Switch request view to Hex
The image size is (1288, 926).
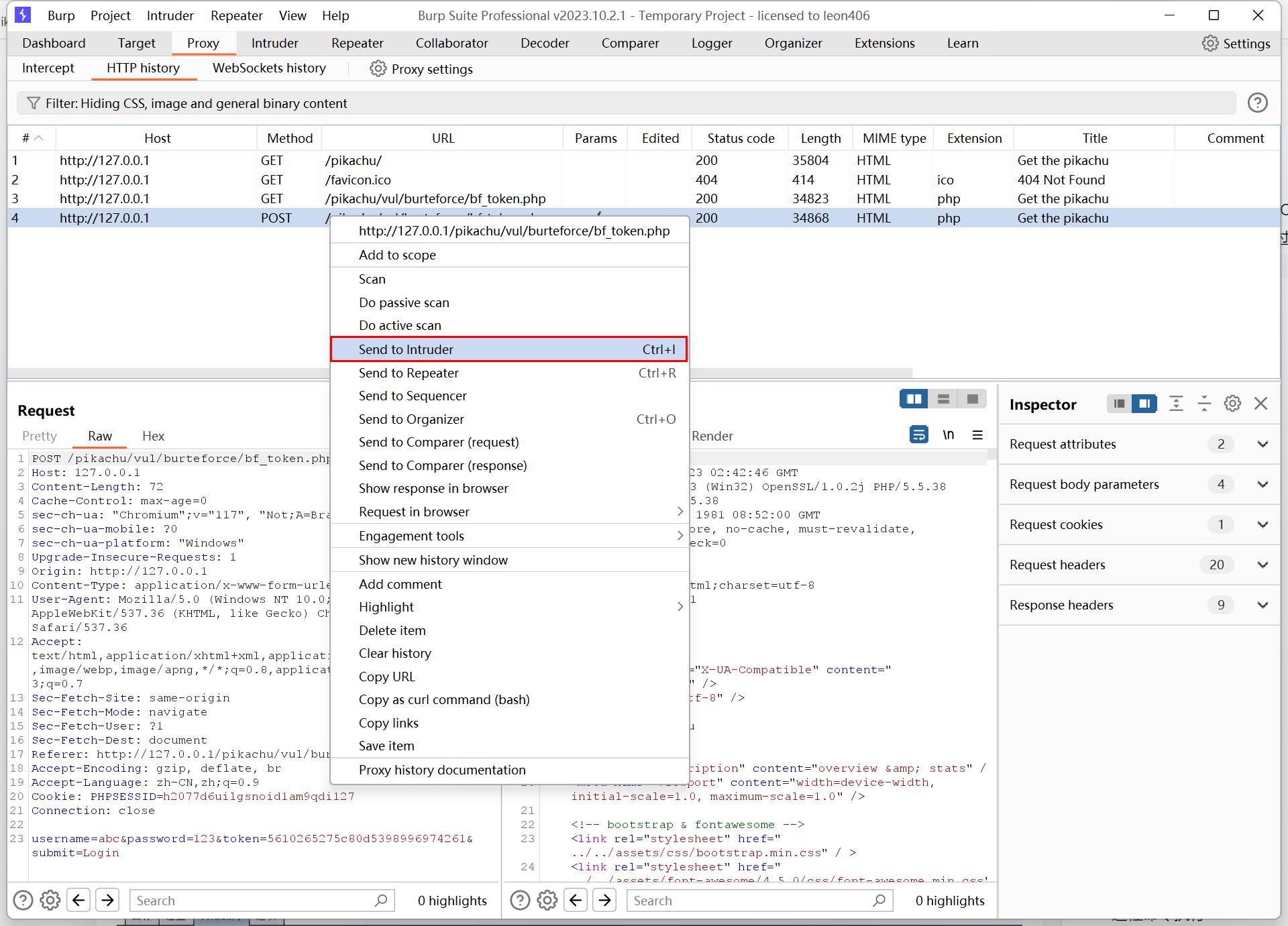click(x=153, y=436)
